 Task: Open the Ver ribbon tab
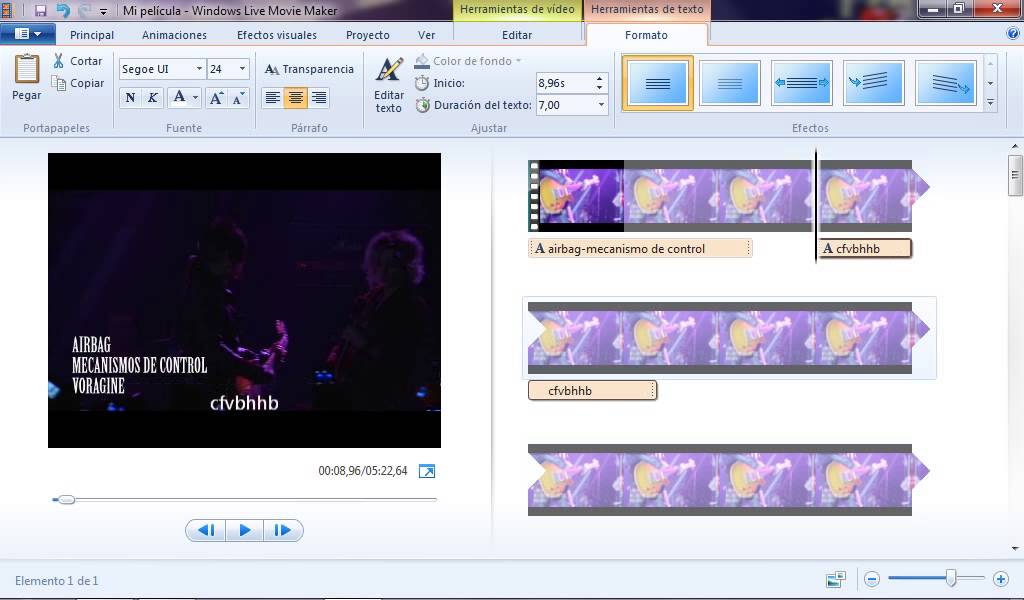(x=426, y=35)
